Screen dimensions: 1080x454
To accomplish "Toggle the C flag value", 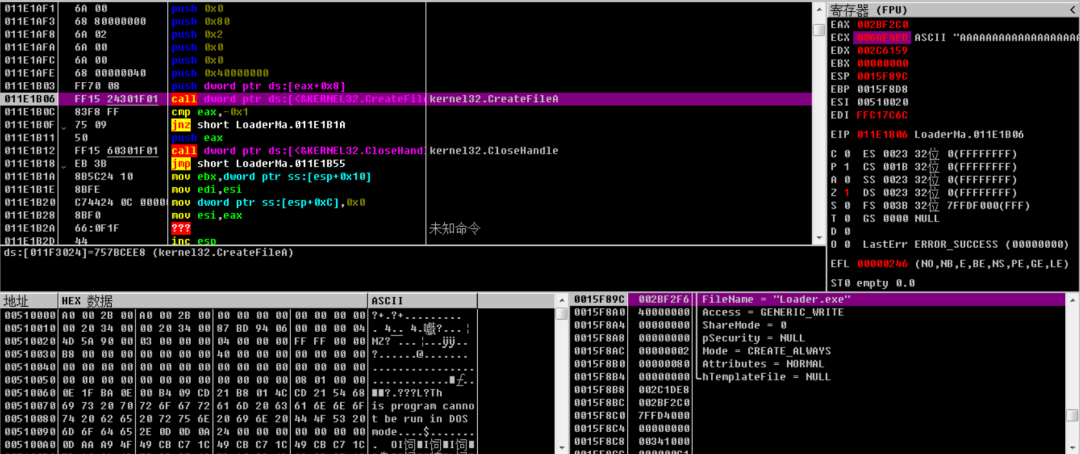I will point(849,153).
